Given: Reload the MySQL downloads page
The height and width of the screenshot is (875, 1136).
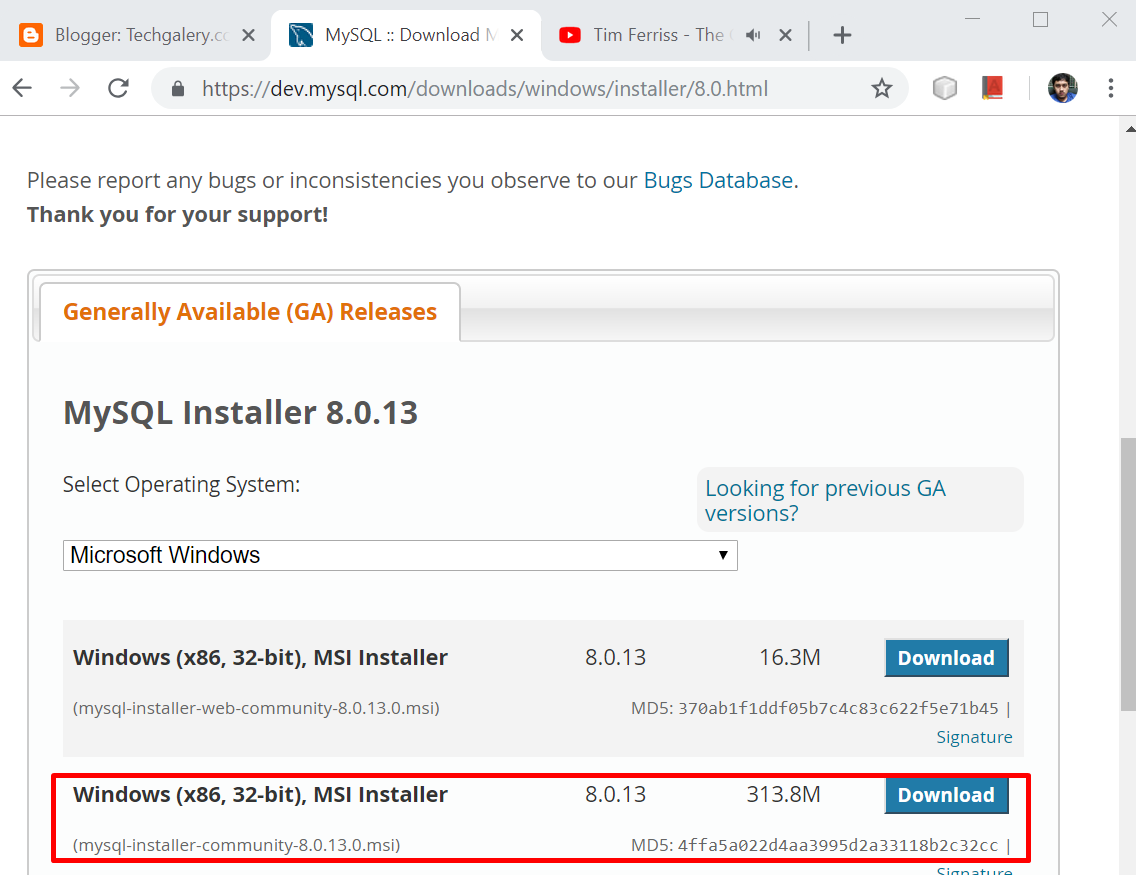Looking at the screenshot, I should click(x=118, y=88).
